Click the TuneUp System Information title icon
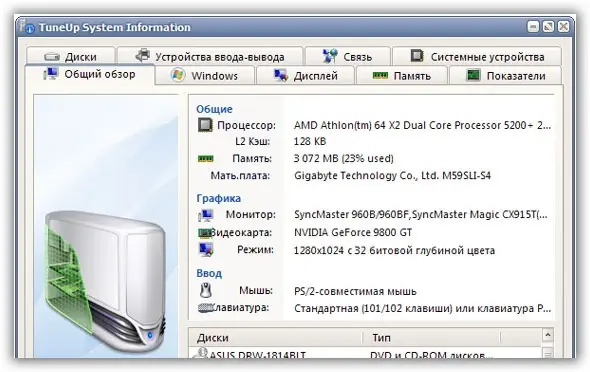 28,27
